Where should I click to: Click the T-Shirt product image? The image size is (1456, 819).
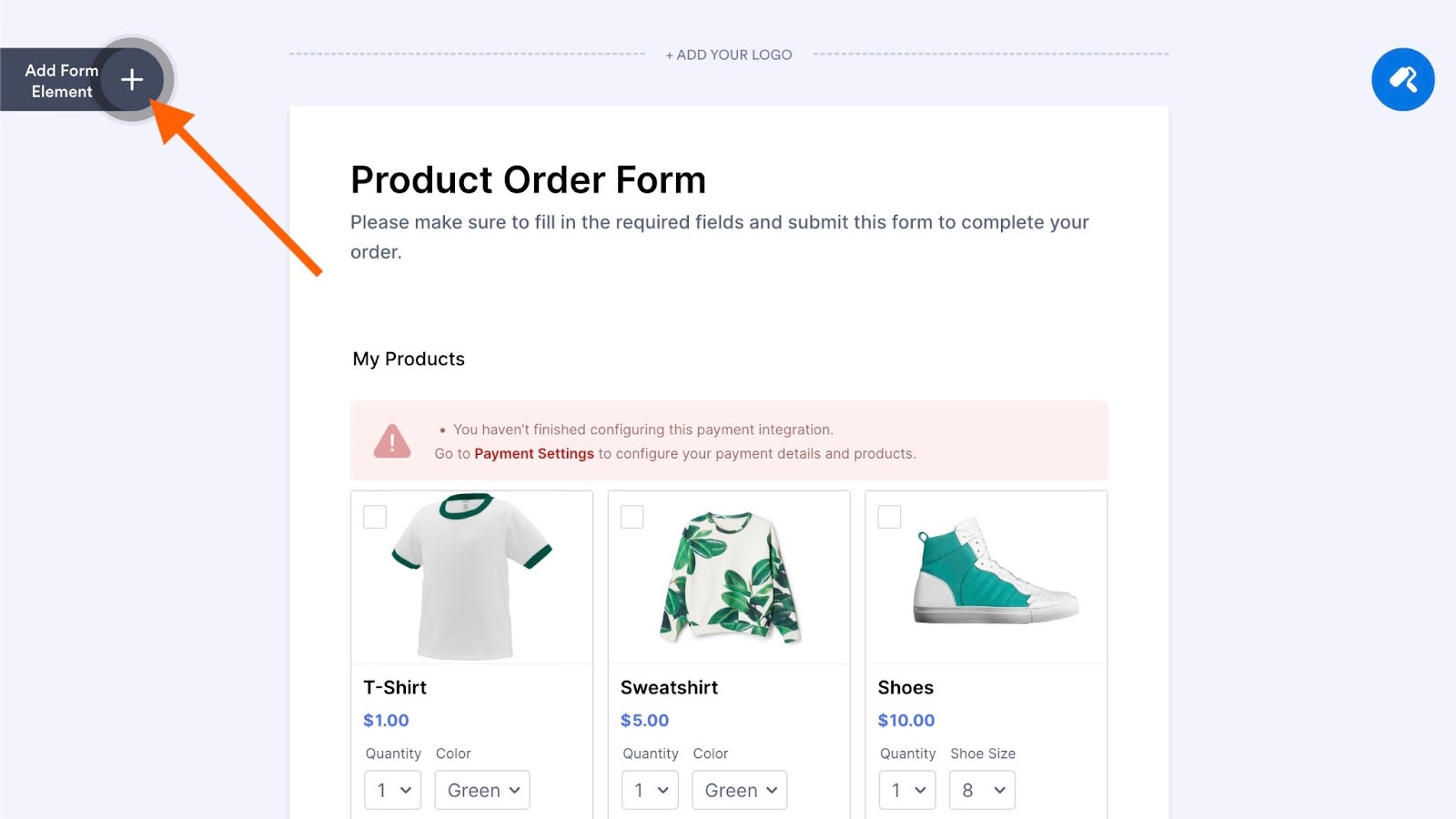click(470, 576)
